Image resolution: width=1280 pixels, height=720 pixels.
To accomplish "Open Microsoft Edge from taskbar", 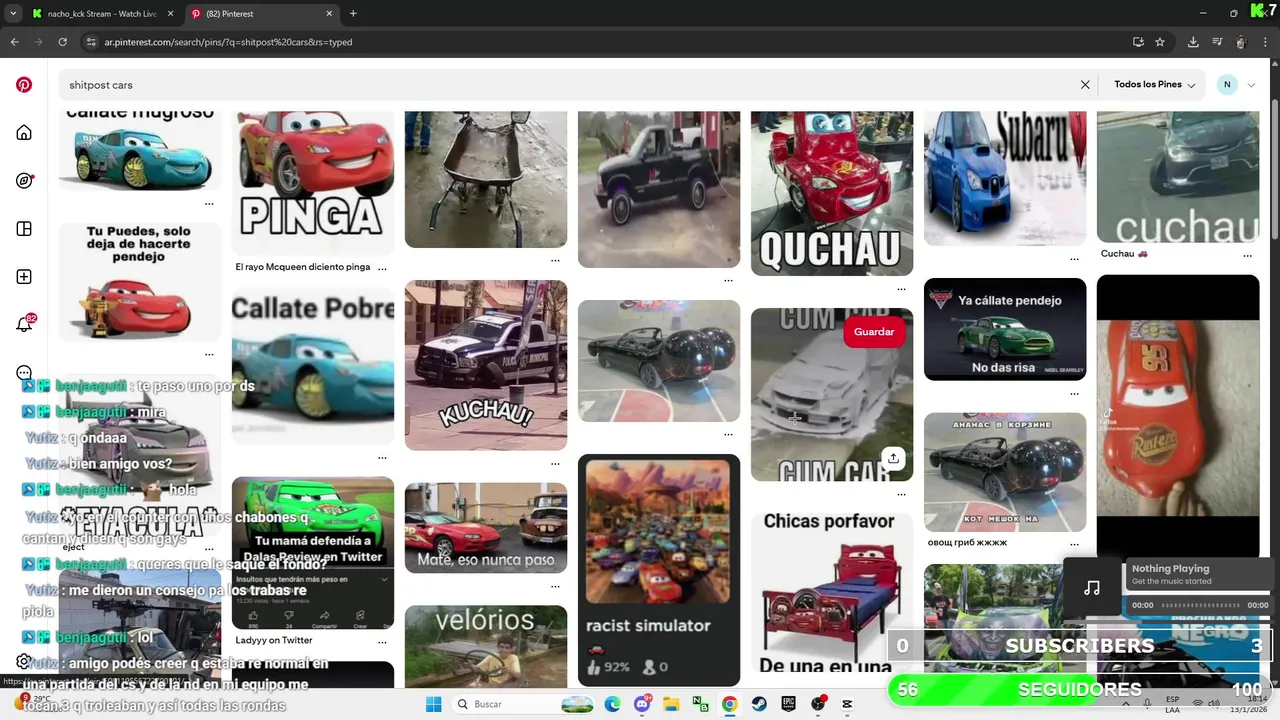I will [612, 704].
